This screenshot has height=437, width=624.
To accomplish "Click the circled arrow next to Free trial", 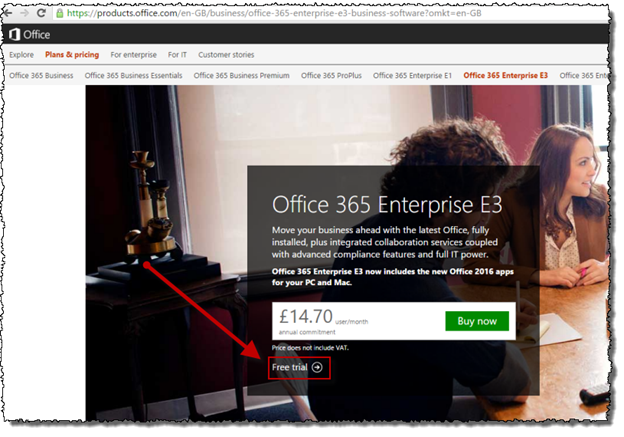I will pos(317,367).
